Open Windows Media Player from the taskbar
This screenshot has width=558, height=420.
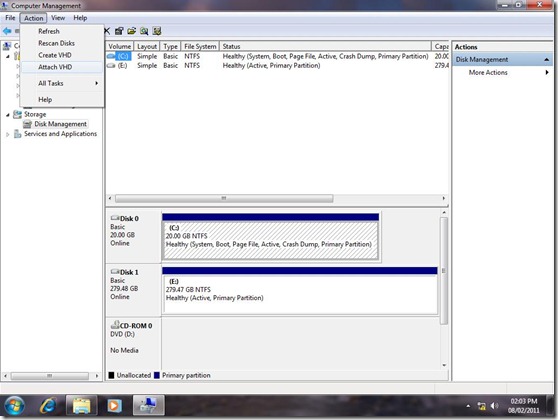(x=114, y=405)
